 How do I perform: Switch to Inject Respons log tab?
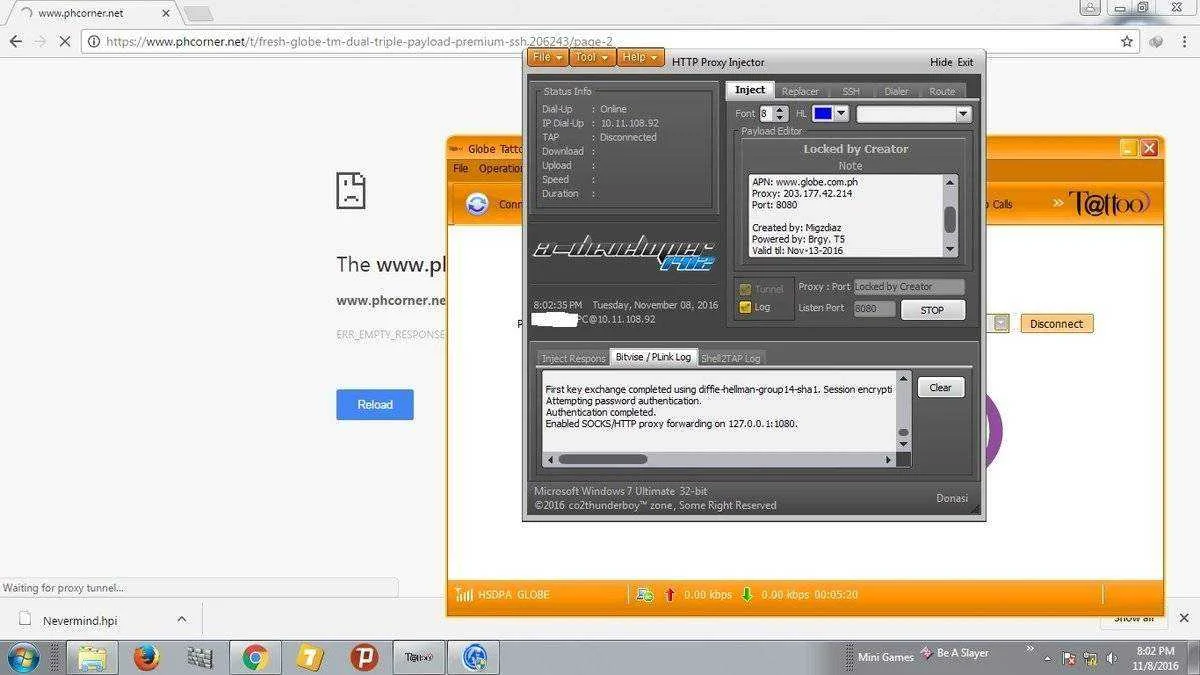[x=573, y=358]
